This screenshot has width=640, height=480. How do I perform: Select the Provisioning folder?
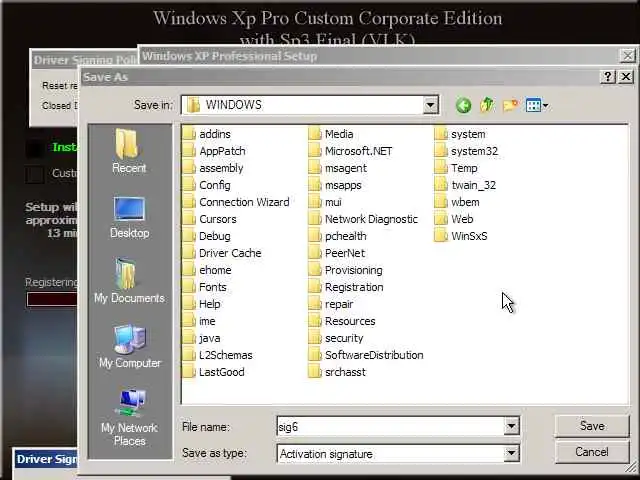click(346, 270)
